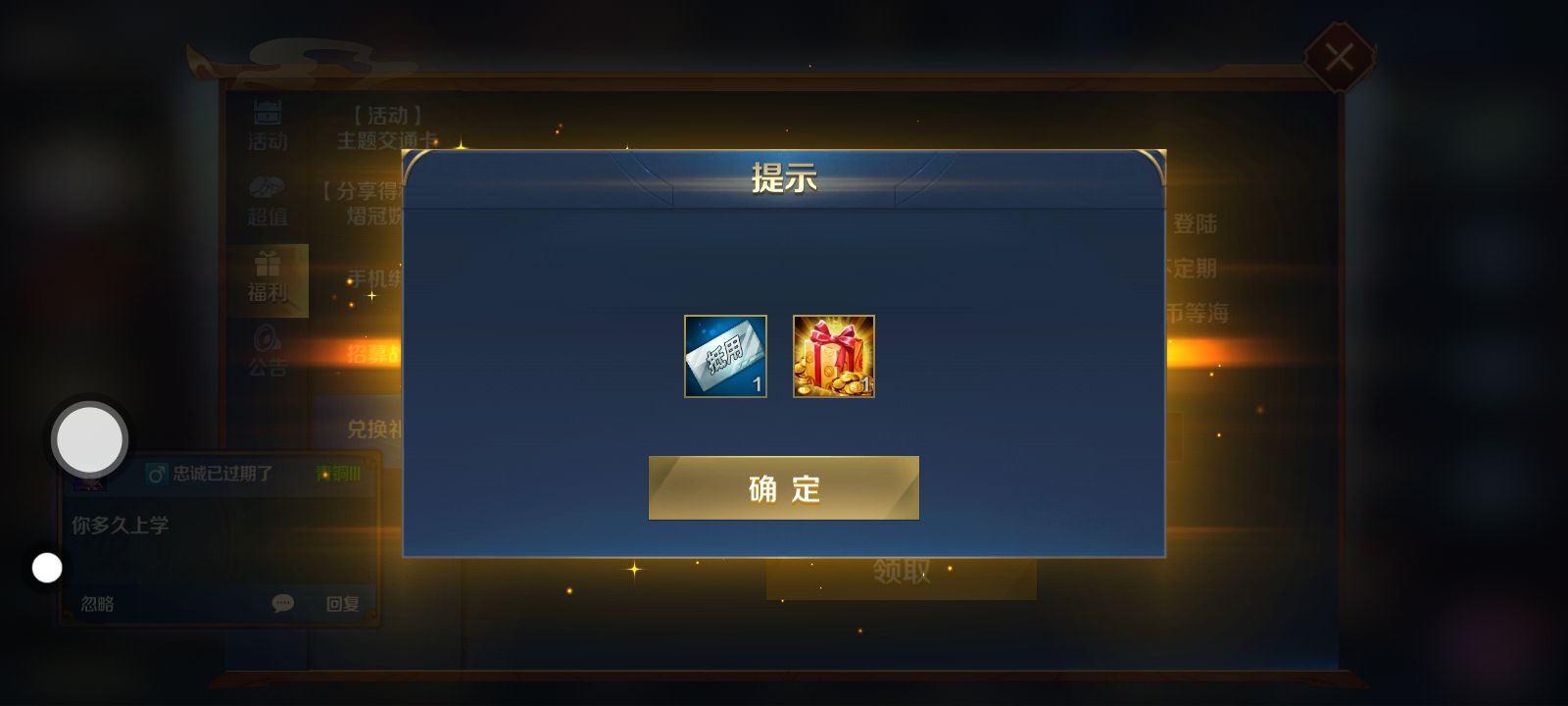1568x706 pixels.
Task: Open the 兑换礼 redeem entry
Action: point(374,429)
